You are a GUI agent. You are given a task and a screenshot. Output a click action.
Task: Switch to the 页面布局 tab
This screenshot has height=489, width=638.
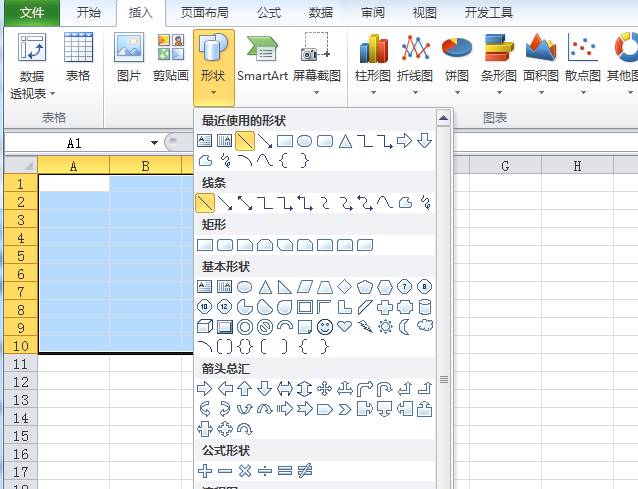point(204,13)
